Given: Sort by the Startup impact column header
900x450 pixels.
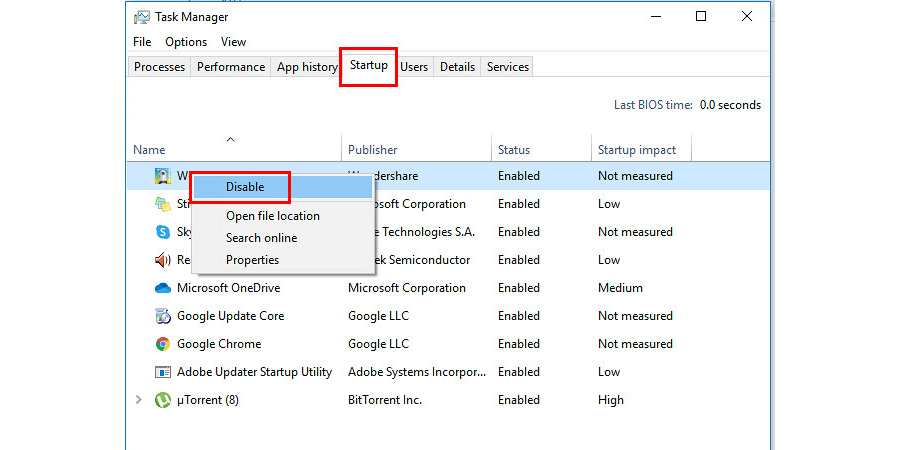Looking at the screenshot, I should pos(641,150).
